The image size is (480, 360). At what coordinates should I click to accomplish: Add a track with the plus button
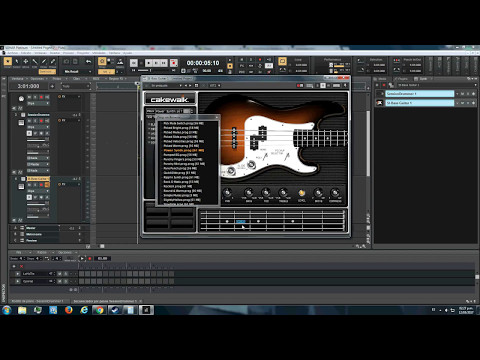pos(52,86)
